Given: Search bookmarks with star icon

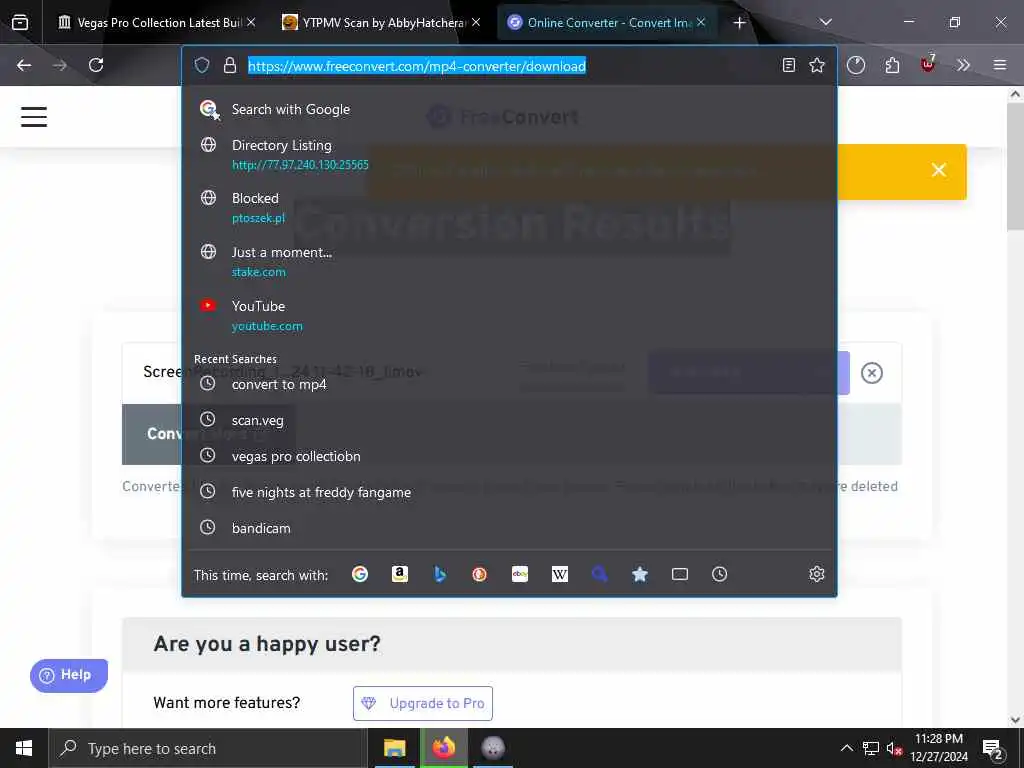Looking at the screenshot, I should pos(639,574).
